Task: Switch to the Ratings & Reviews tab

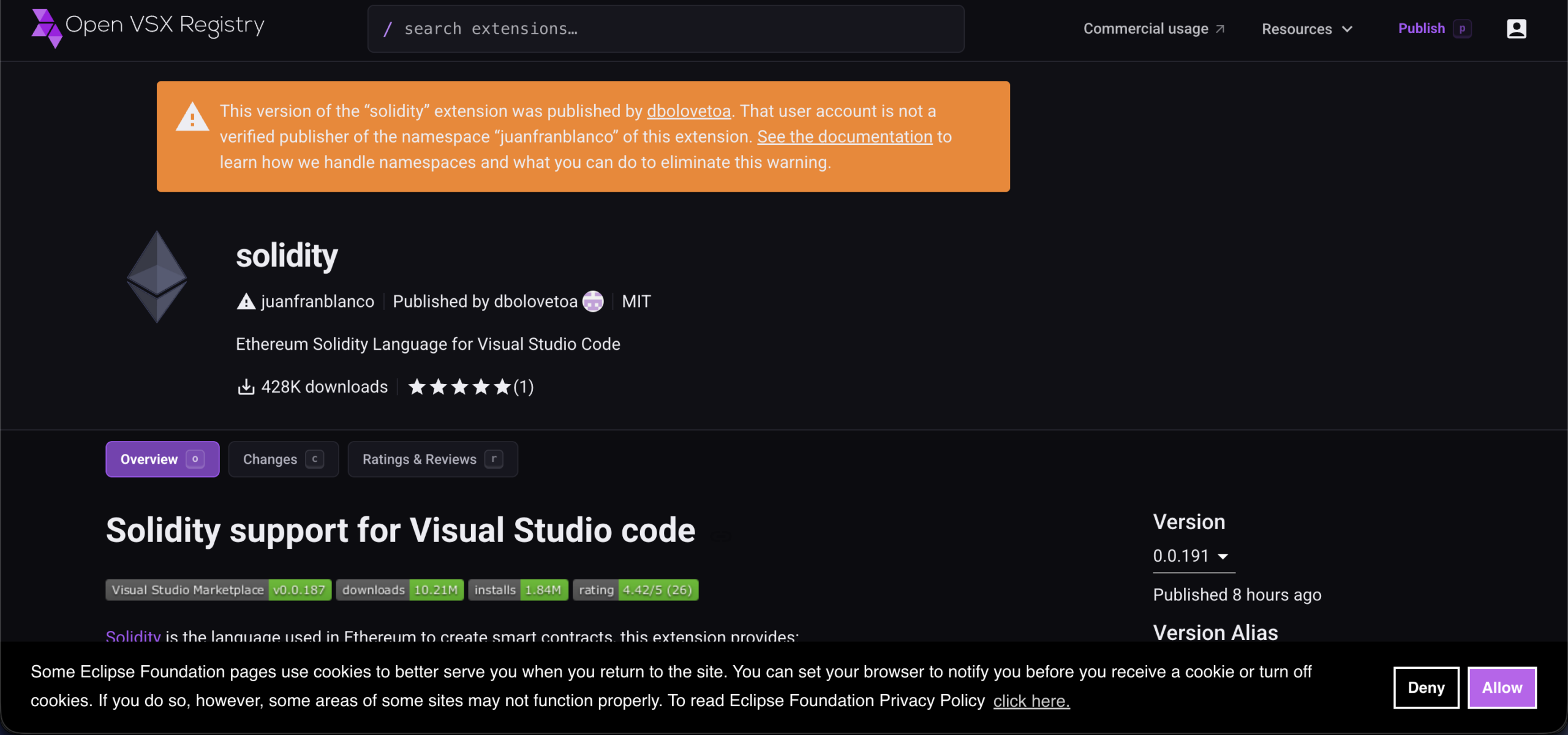Action: pos(432,459)
